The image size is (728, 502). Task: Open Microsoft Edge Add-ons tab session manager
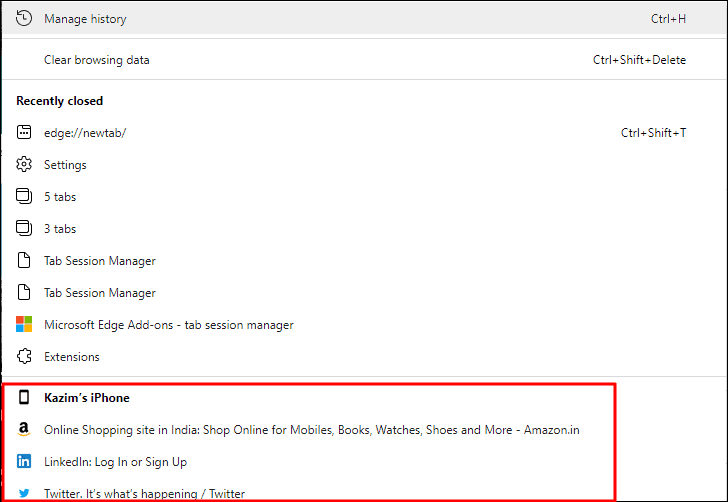364,325
